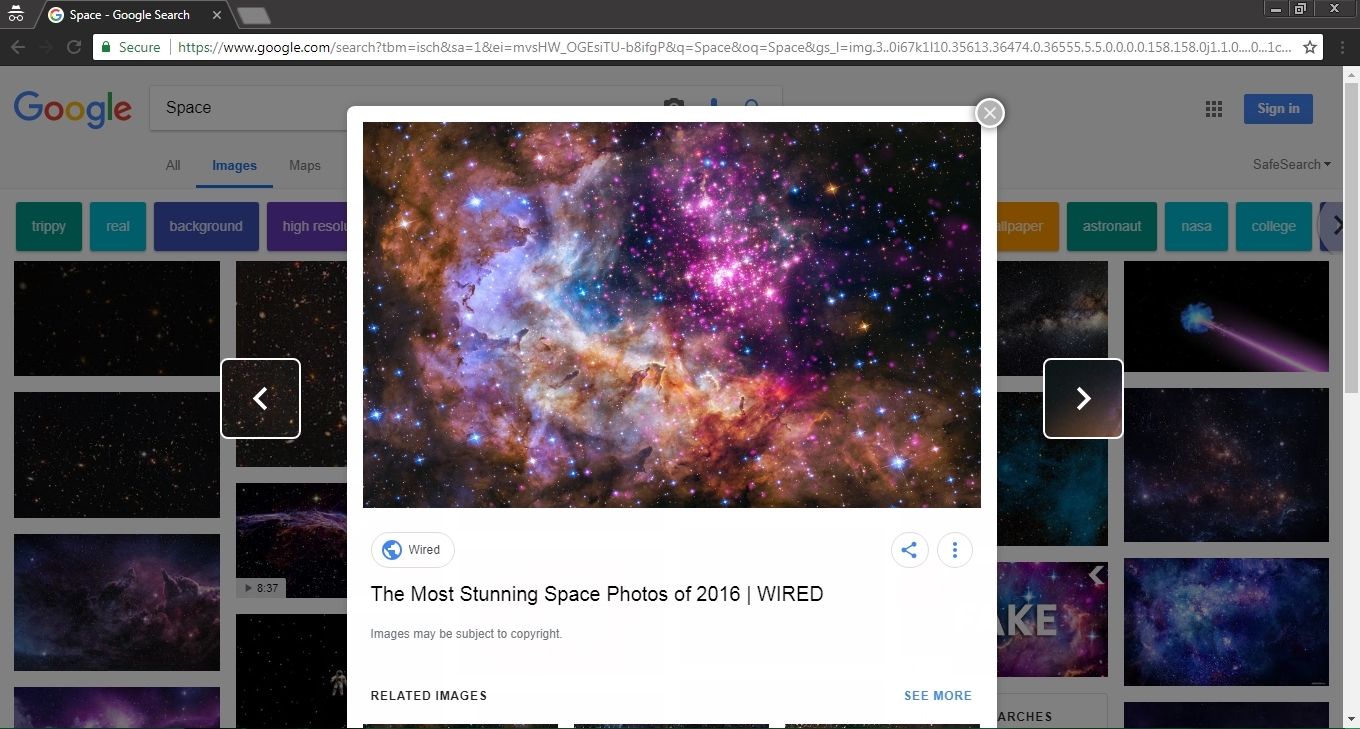This screenshot has width=1360, height=729.
Task: Click the Sign in button
Action: pyautogui.click(x=1277, y=108)
